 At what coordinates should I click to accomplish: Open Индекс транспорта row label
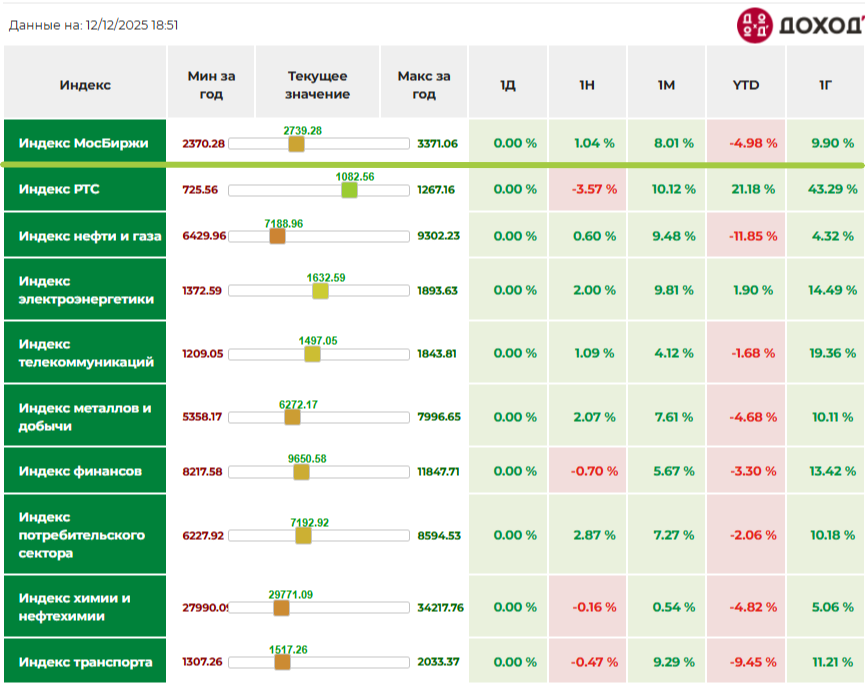pyautogui.click(x=85, y=661)
